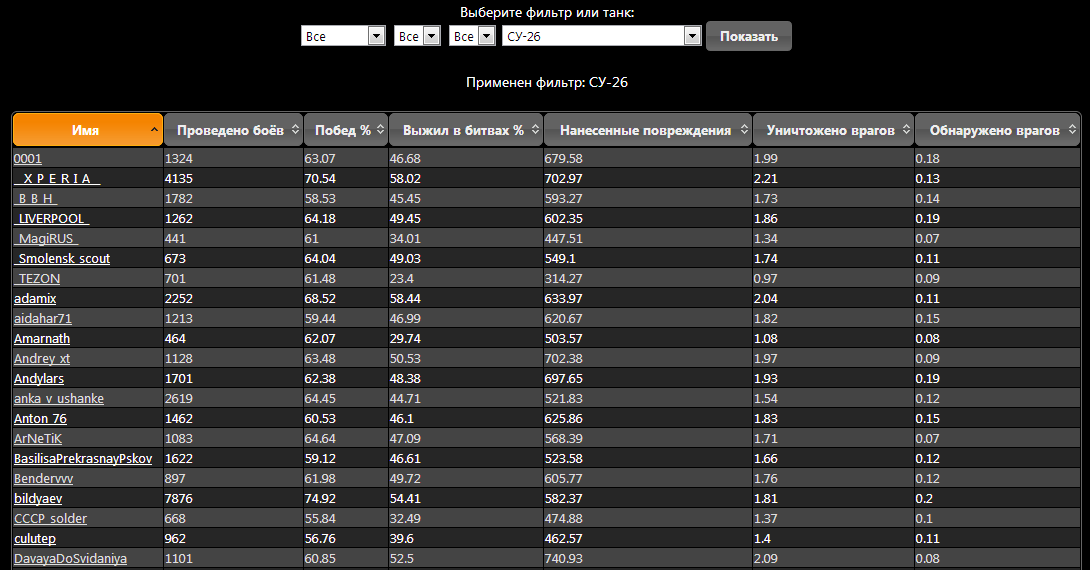This screenshot has width=1090, height=570.
Task: Click sort arrows in Обнаружено врагов header
Action: (x=1071, y=130)
